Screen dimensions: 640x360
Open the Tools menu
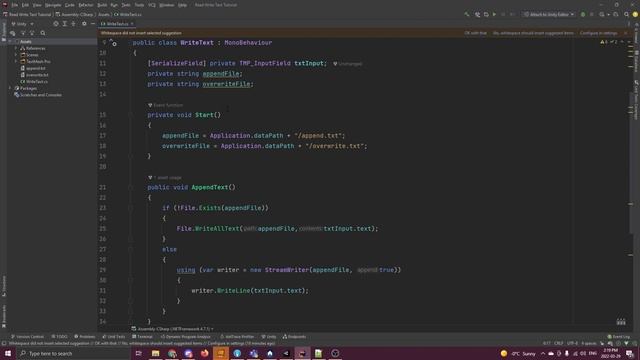coord(139,5)
